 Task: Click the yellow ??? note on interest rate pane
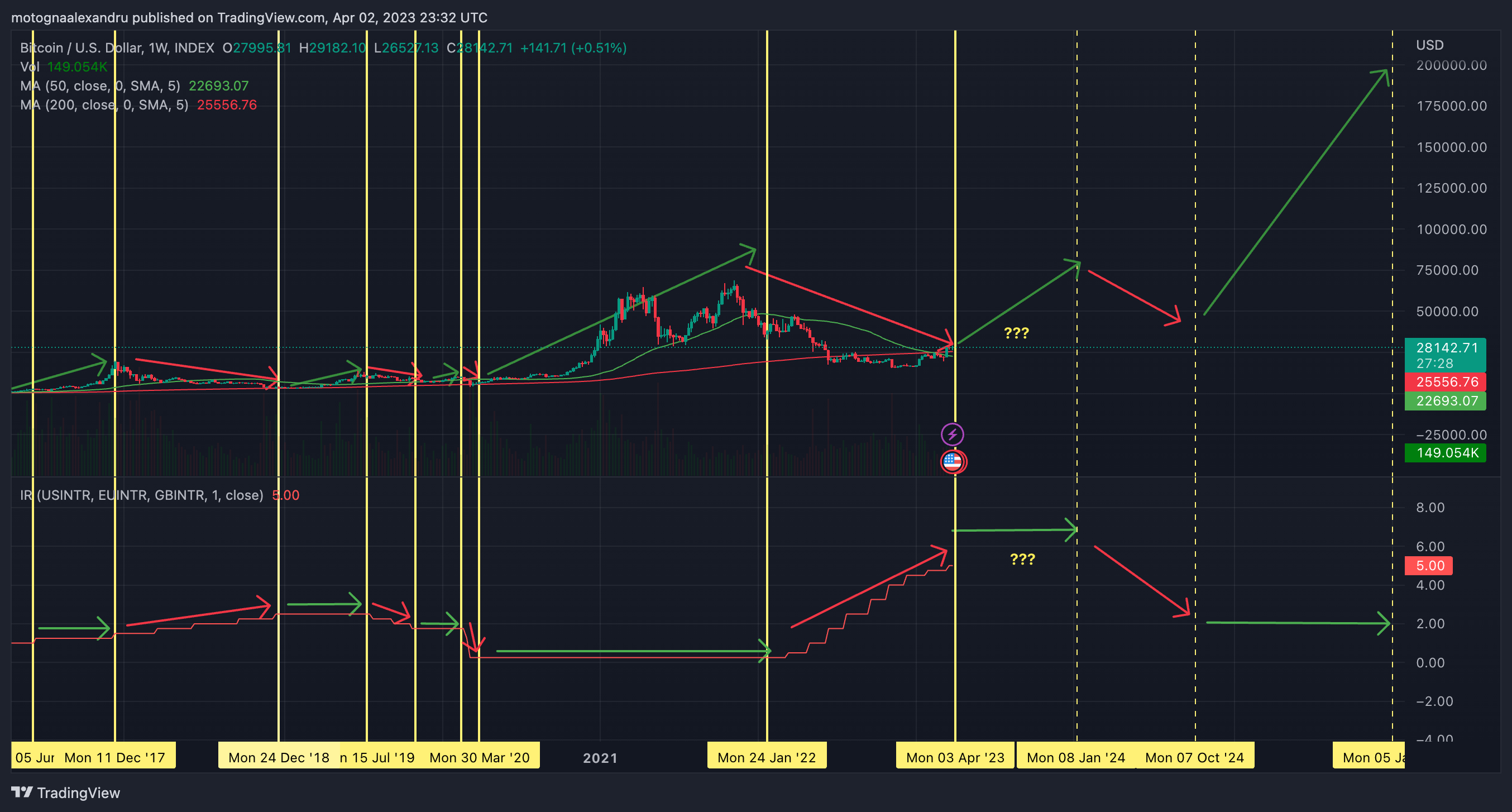1022,559
